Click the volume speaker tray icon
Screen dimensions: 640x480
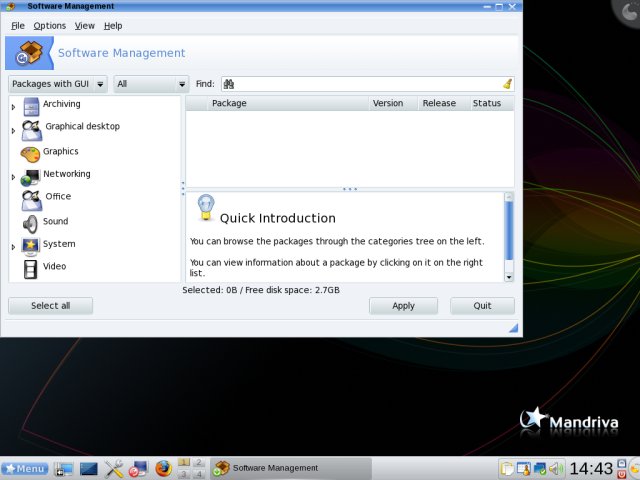coord(556,469)
